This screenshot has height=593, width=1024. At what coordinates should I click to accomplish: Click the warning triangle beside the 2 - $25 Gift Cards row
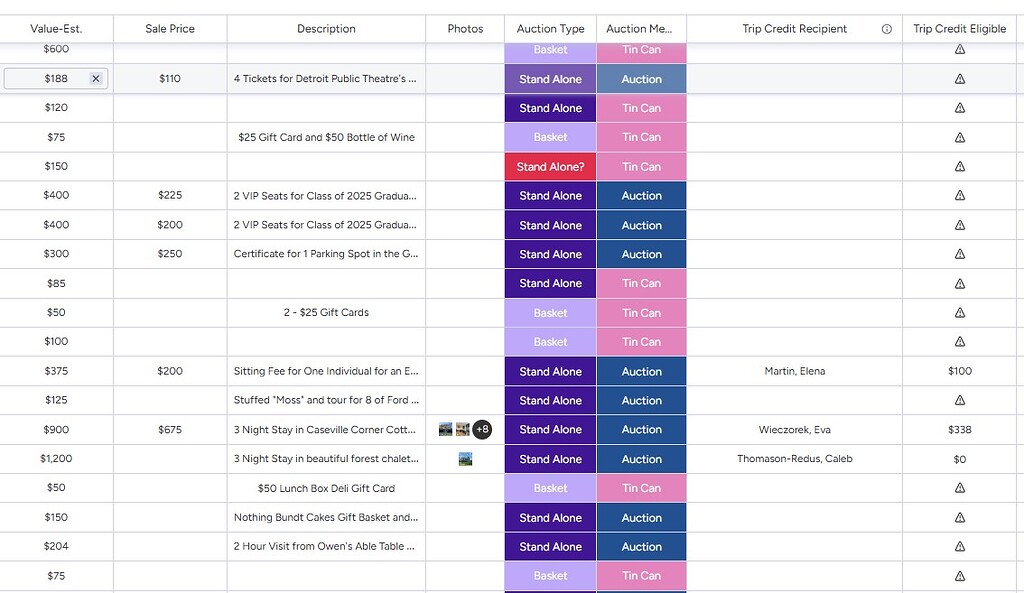[x=959, y=312]
